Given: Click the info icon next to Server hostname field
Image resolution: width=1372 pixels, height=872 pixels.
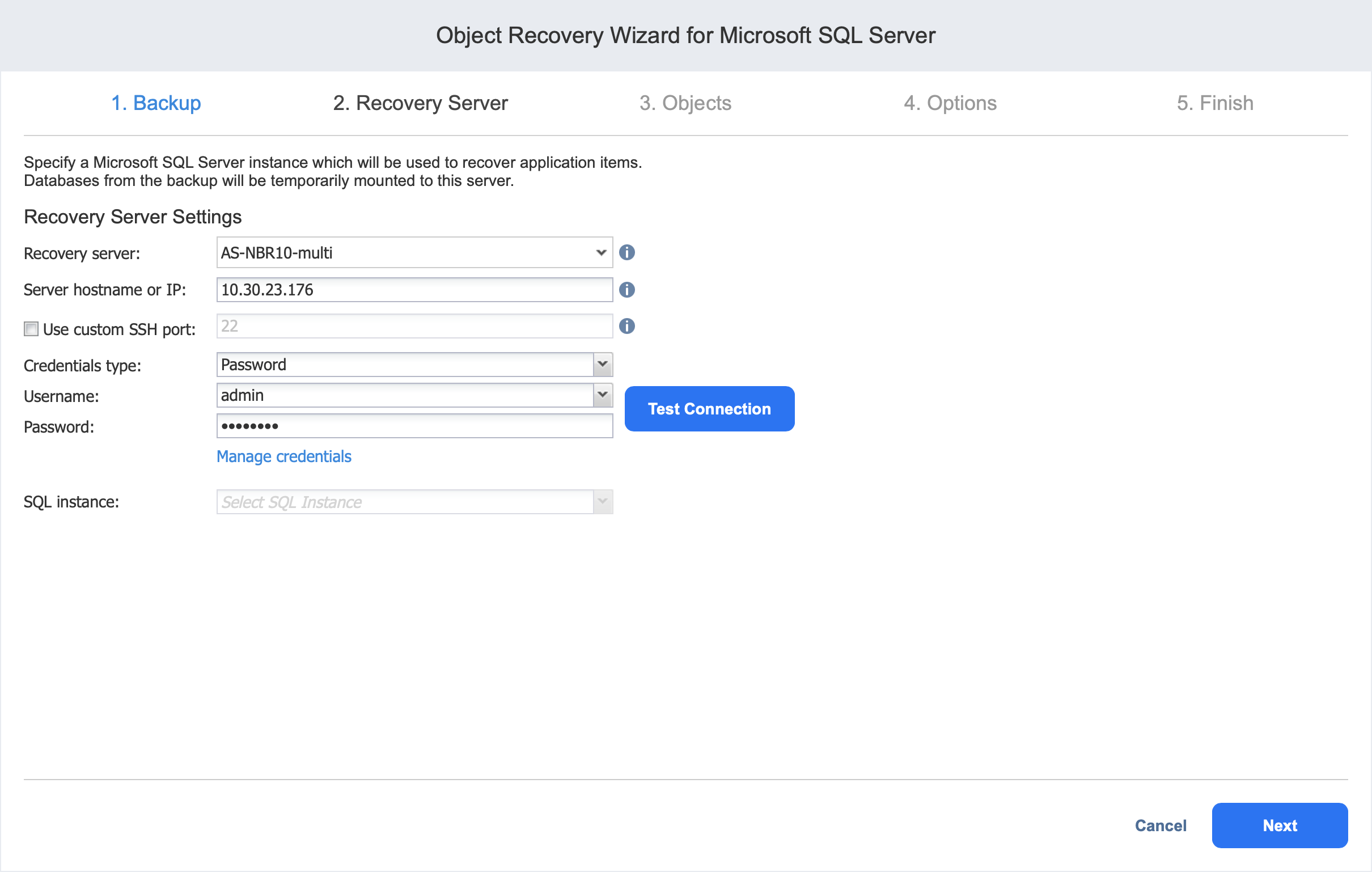Looking at the screenshot, I should tap(626, 290).
